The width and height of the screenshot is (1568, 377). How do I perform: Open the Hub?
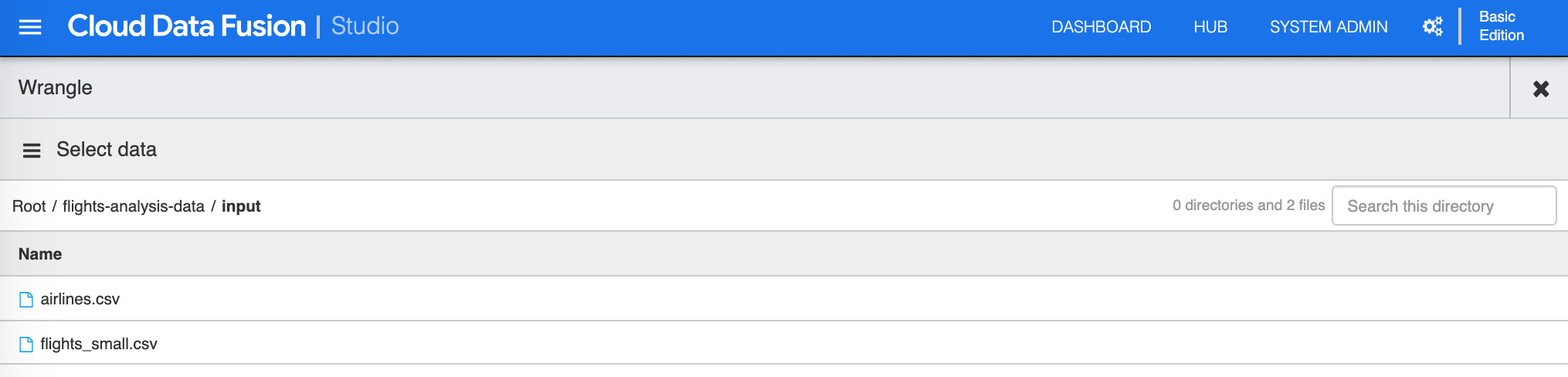click(1210, 27)
